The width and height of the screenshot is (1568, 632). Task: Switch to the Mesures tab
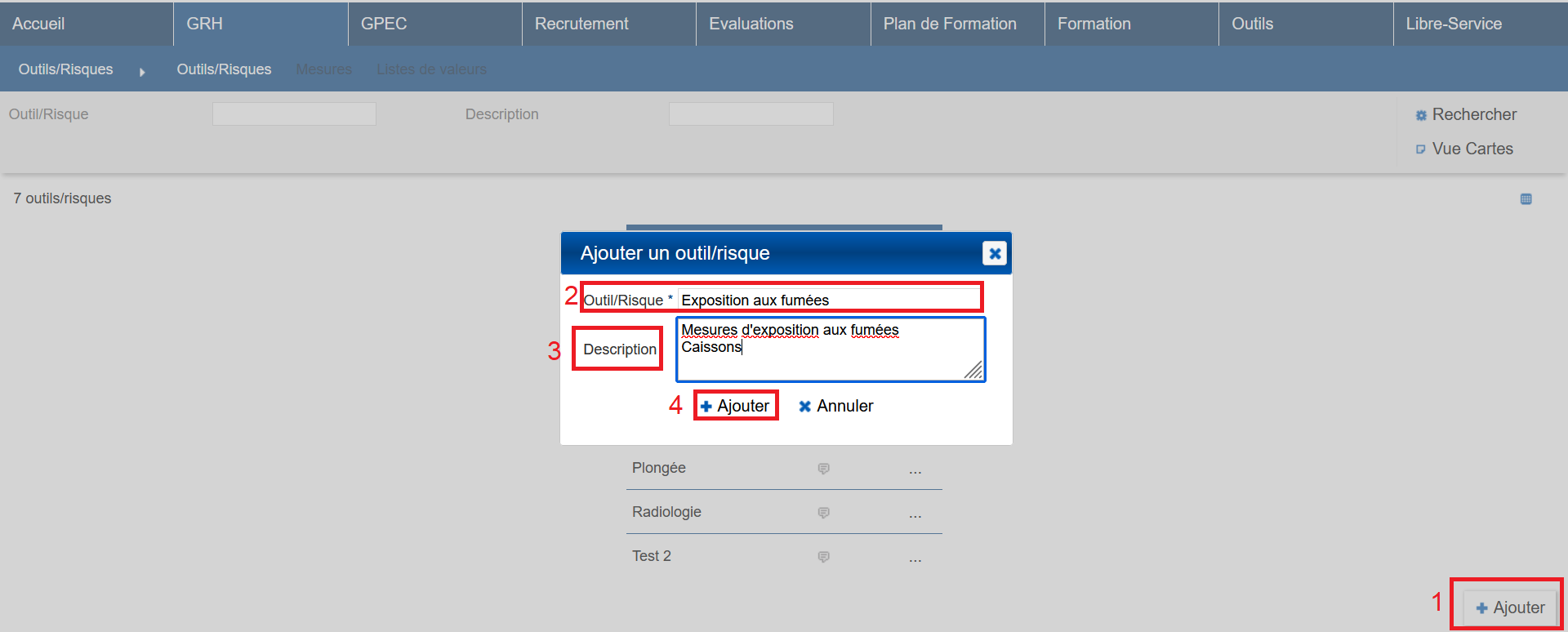pyautogui.click(x=323, y=69)
